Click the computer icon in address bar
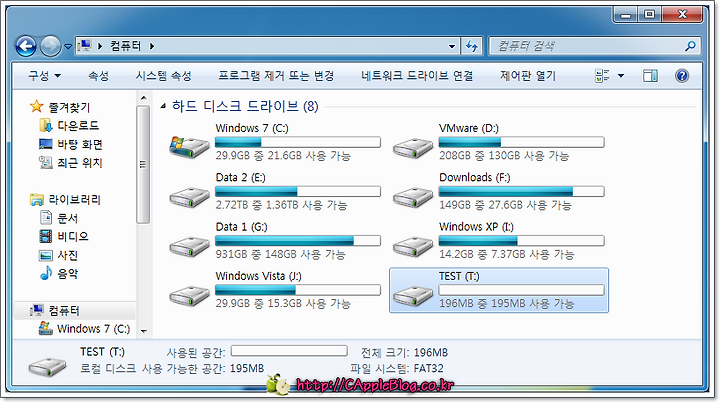The image size is (720, 403). [84, 45]
